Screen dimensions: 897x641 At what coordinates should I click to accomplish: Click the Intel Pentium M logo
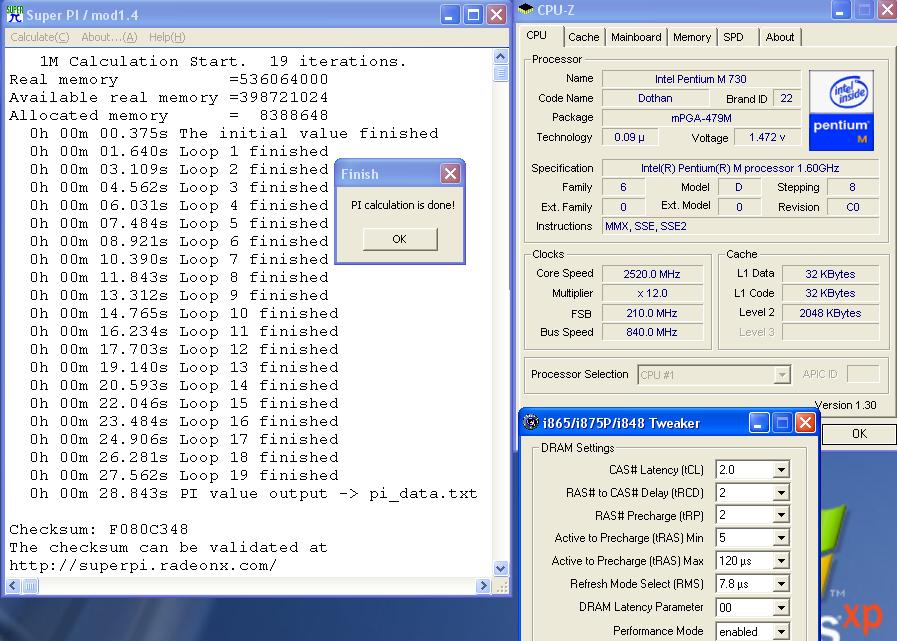click(841, 110)
